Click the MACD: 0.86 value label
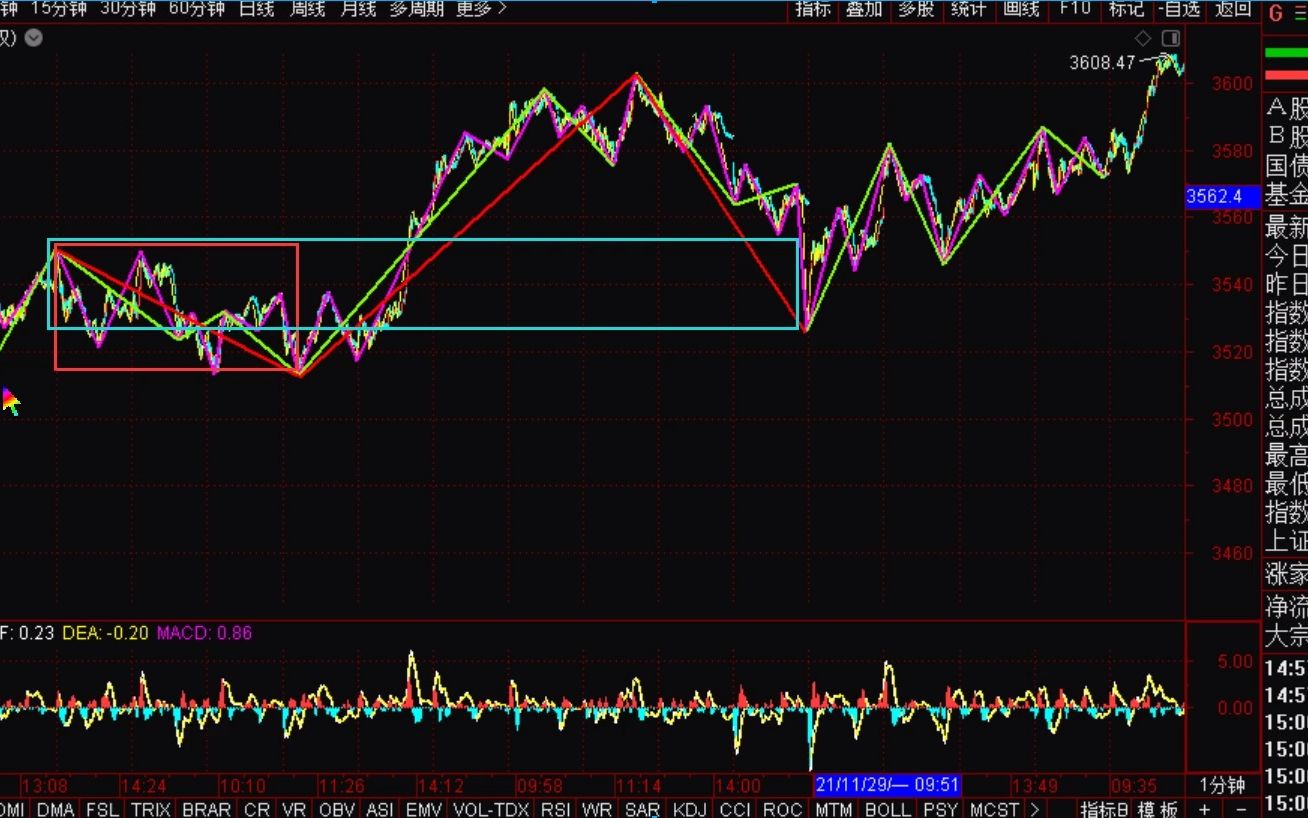1308x818 pixels. coord(204,633)
